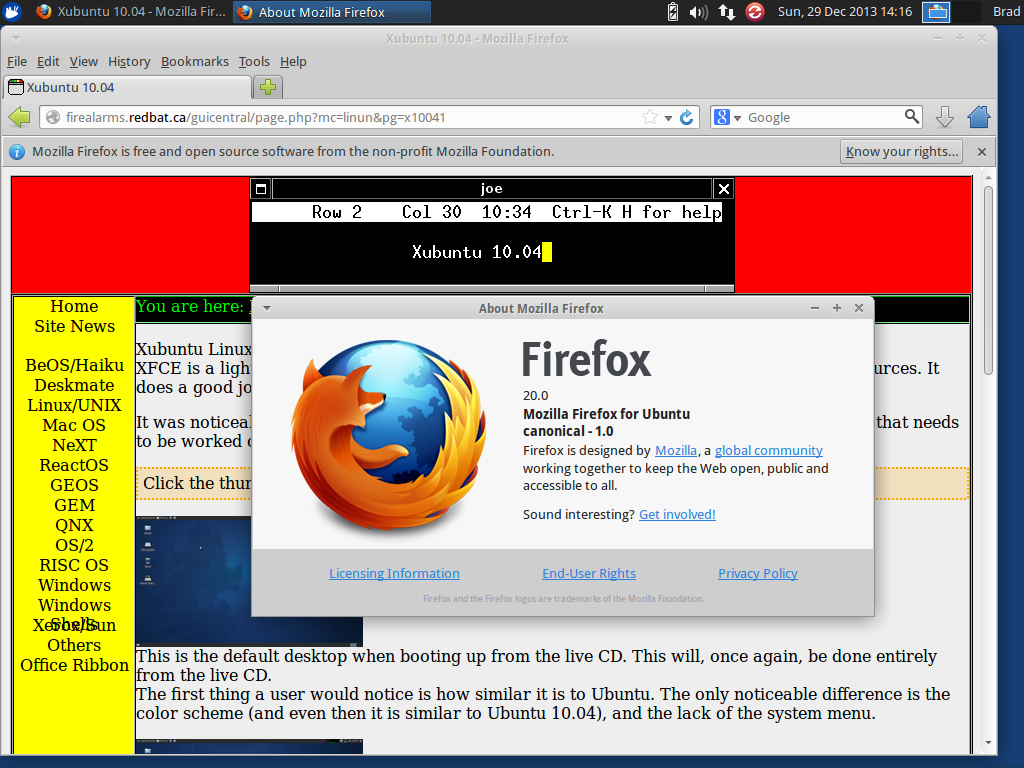This screenshot has width=1024, height=768.
Task: Open the Downloads arrow button
Action: click(944, 118)
